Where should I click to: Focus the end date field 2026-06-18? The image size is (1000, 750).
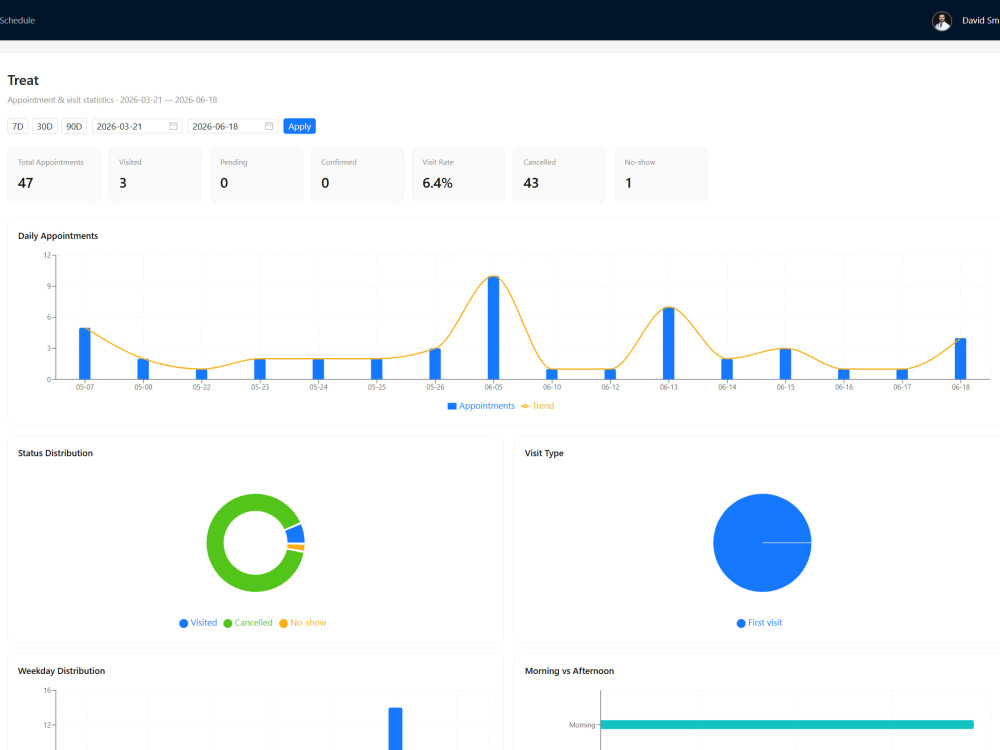tap(233, 126)
